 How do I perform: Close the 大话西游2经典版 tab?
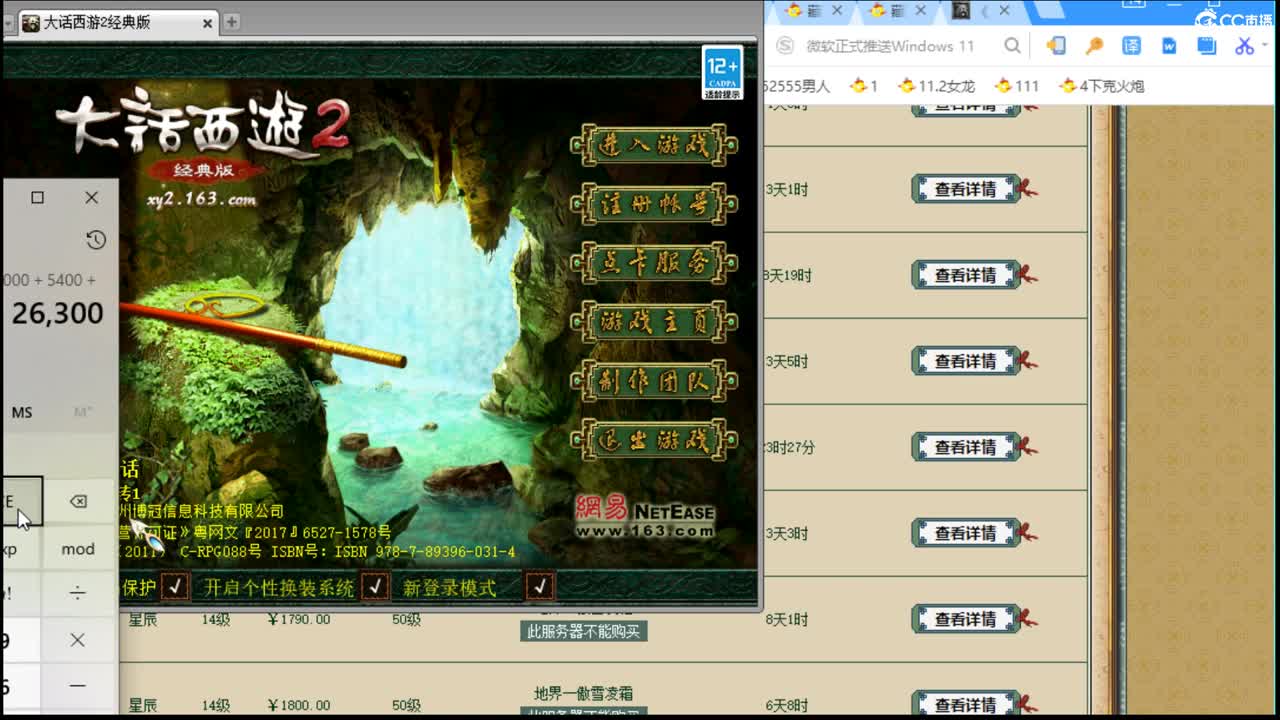point(208,23)
